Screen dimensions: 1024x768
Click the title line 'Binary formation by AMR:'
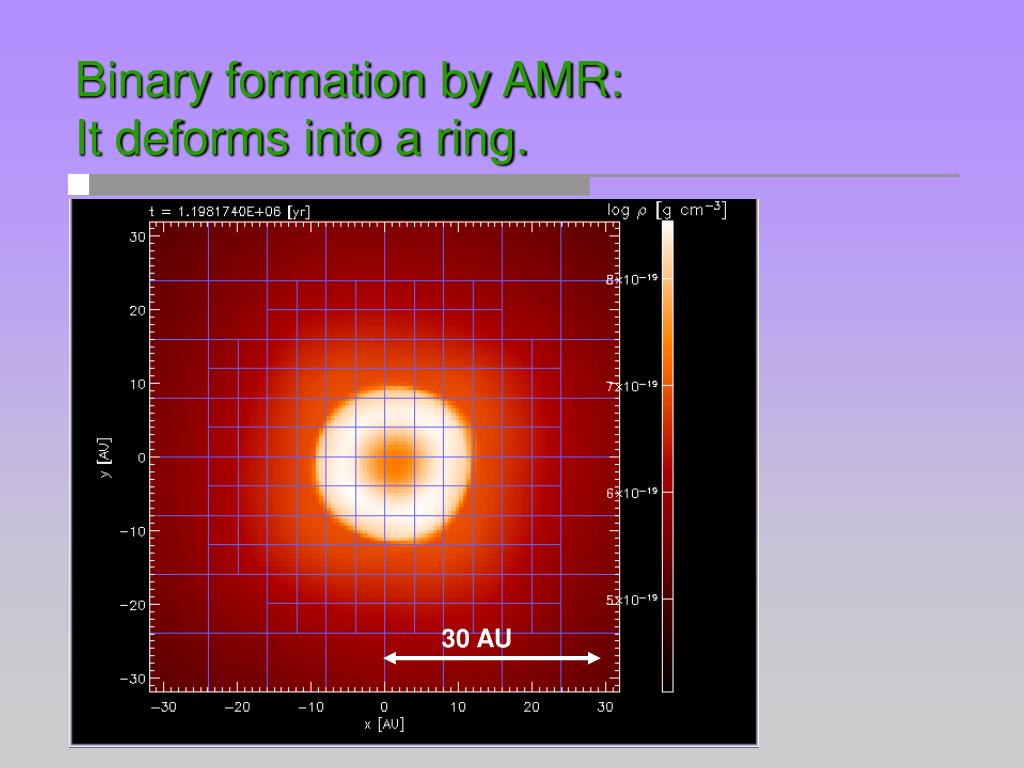pyautogui.click(x=350, y=82)
